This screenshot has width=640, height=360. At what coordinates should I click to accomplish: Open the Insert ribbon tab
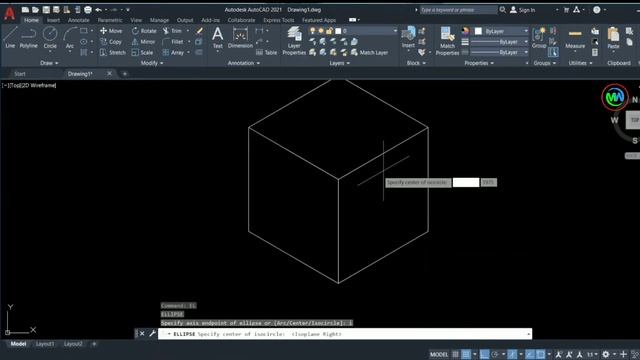pyautogui.click(x=53, y=20)
